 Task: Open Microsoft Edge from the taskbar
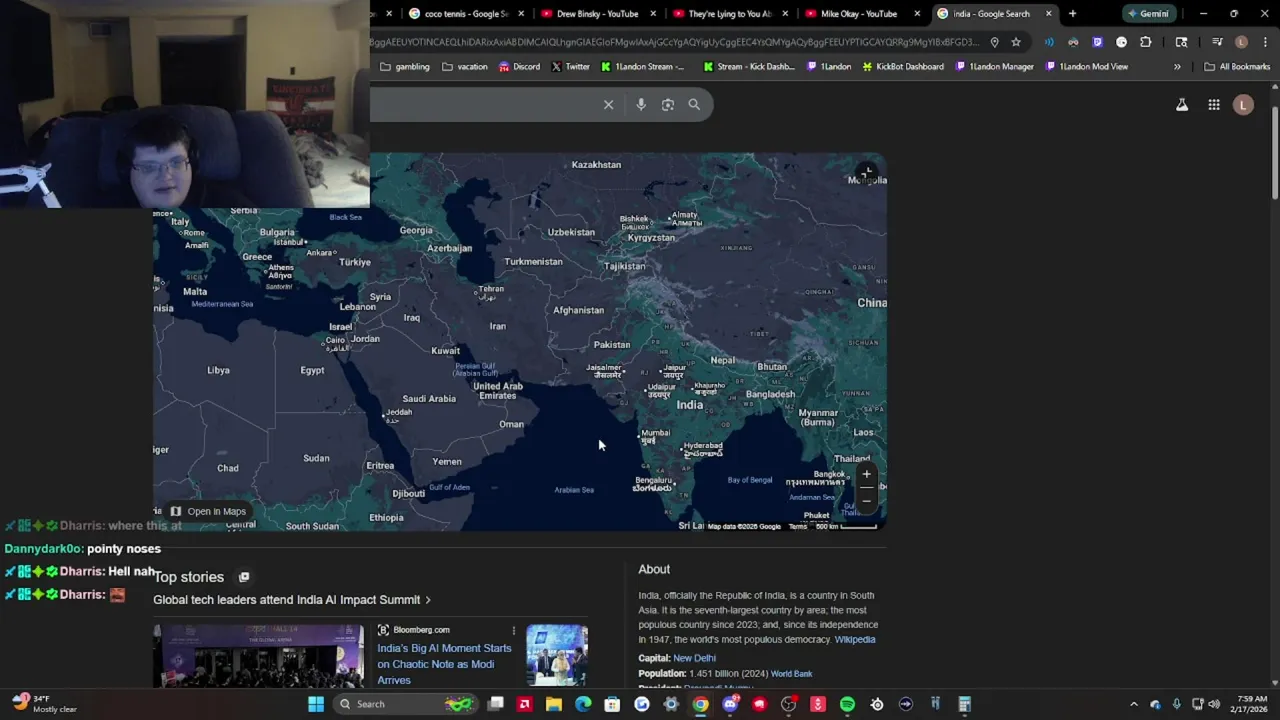point(583,704)
